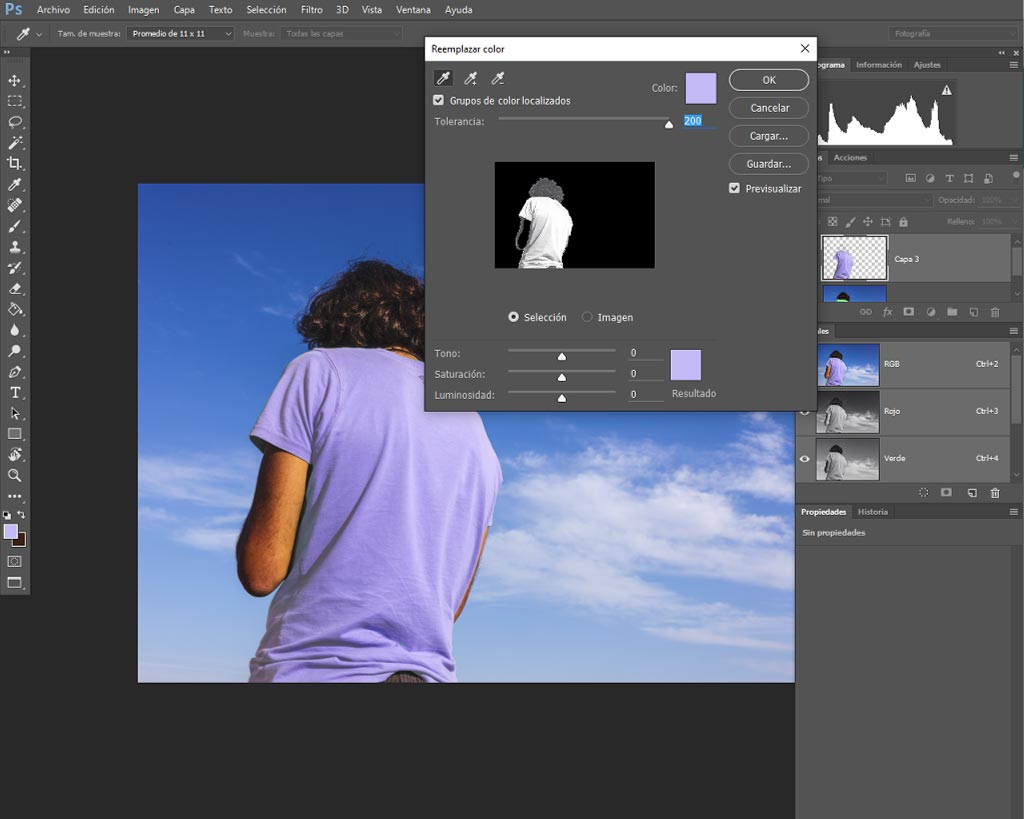
Task: Select the Crop tool
Action: tap(14, 163)
